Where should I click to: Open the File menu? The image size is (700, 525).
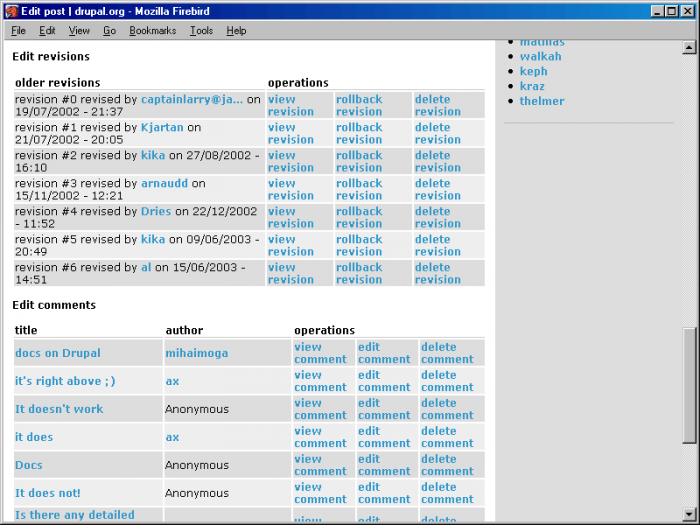18,31
